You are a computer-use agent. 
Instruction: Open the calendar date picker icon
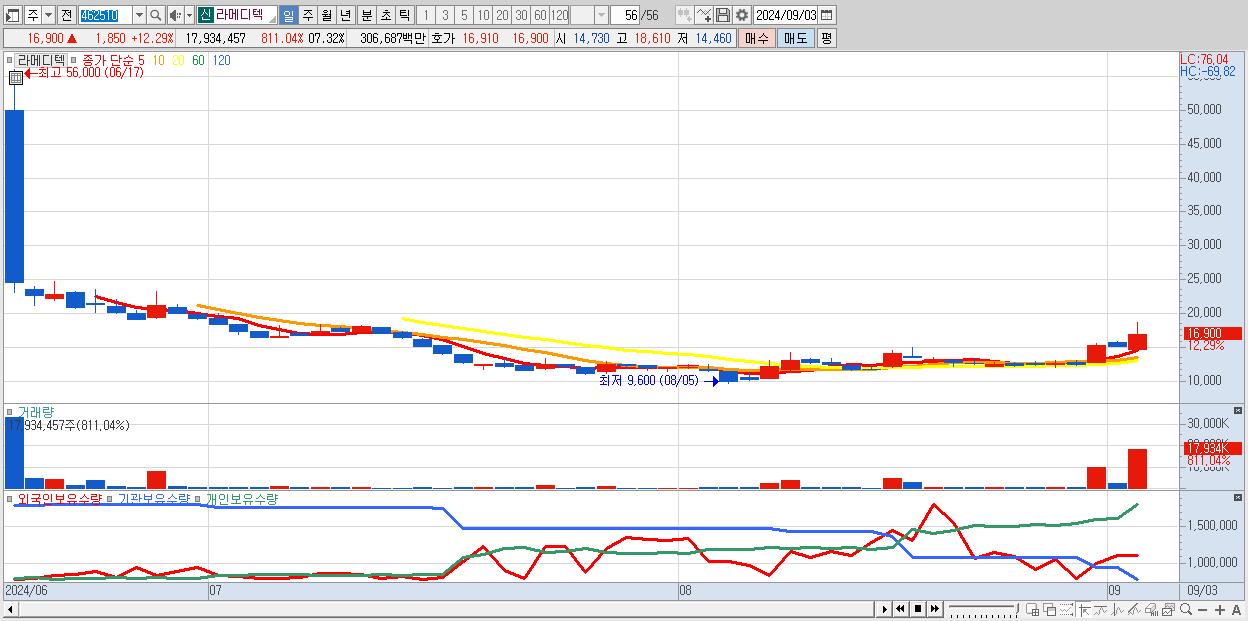coord(826,15)
